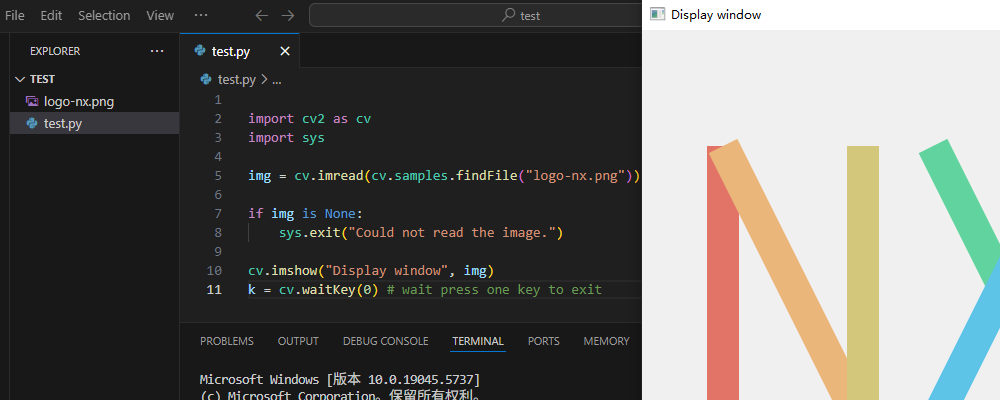Open Explorer panel more actions ellipsis
The width and height of the screenshot is (1000, 400).
point(157,51)
